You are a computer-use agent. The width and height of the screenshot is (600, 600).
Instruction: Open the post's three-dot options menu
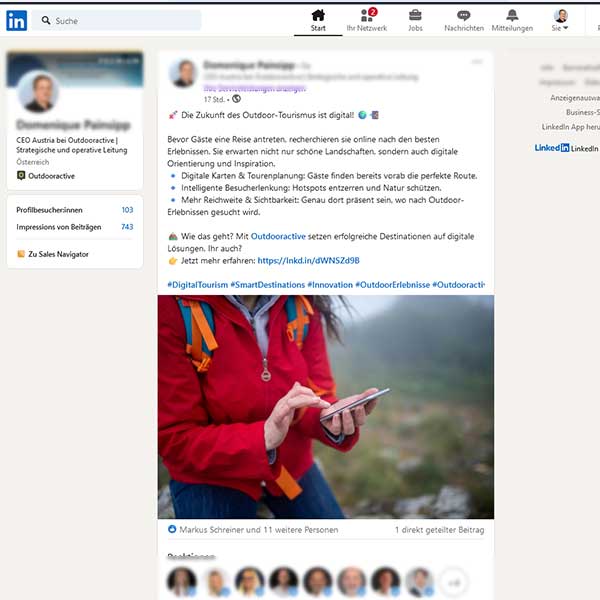pos(477,62)
